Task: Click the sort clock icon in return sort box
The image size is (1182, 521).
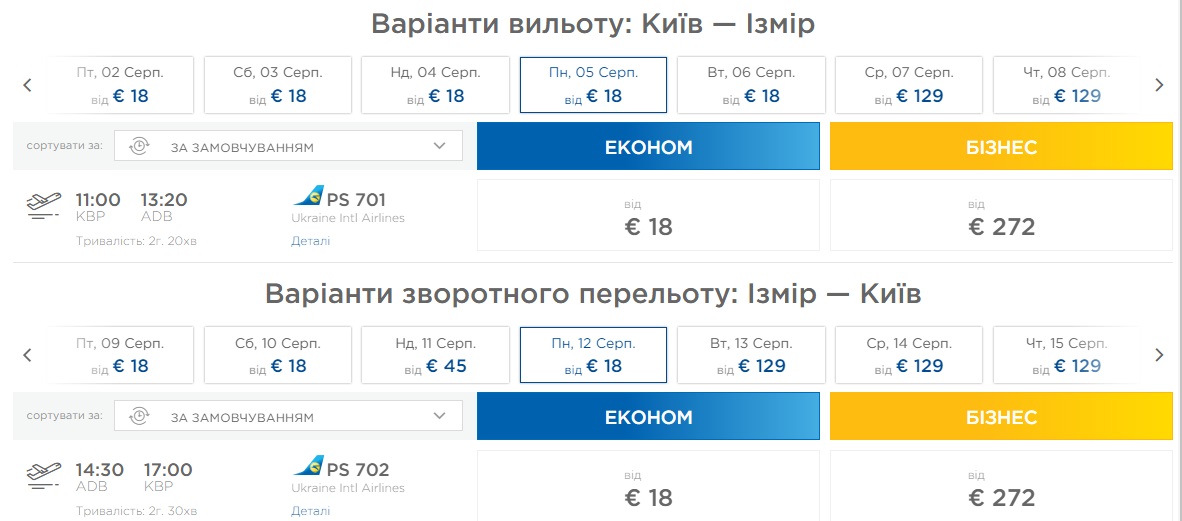Action: pos(139,416)
